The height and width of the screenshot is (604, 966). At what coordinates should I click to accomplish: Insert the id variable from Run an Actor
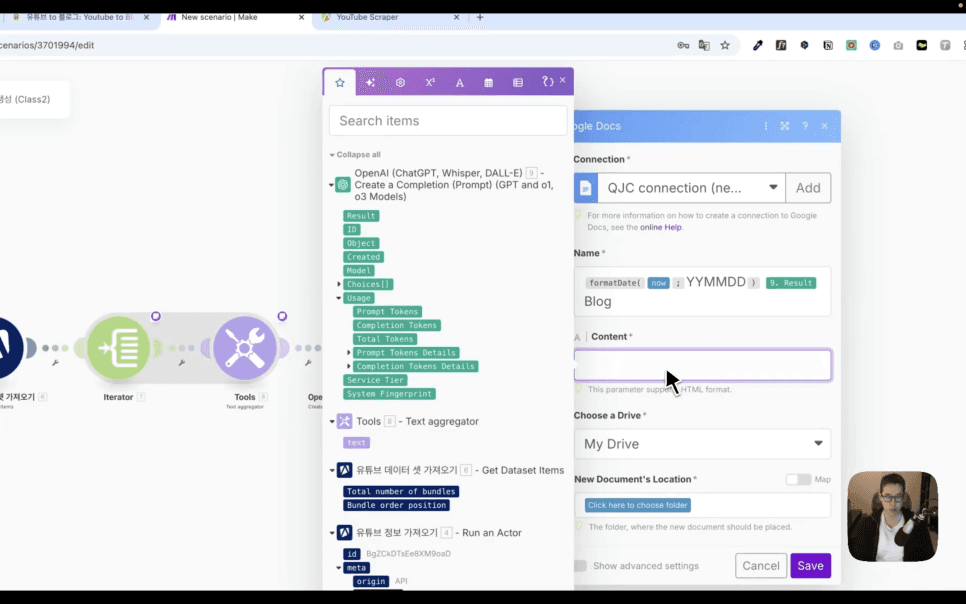tap(352, 553)
